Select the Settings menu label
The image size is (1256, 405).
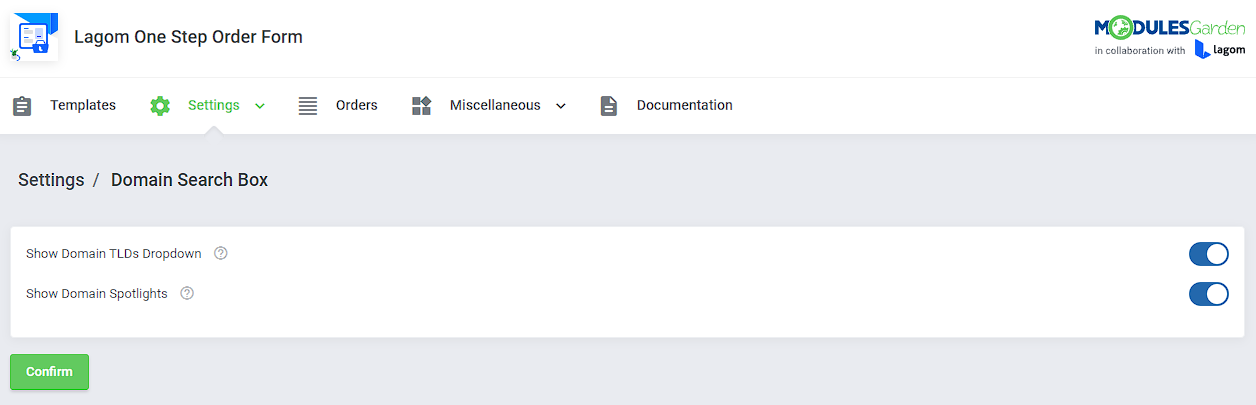(214, 105)
